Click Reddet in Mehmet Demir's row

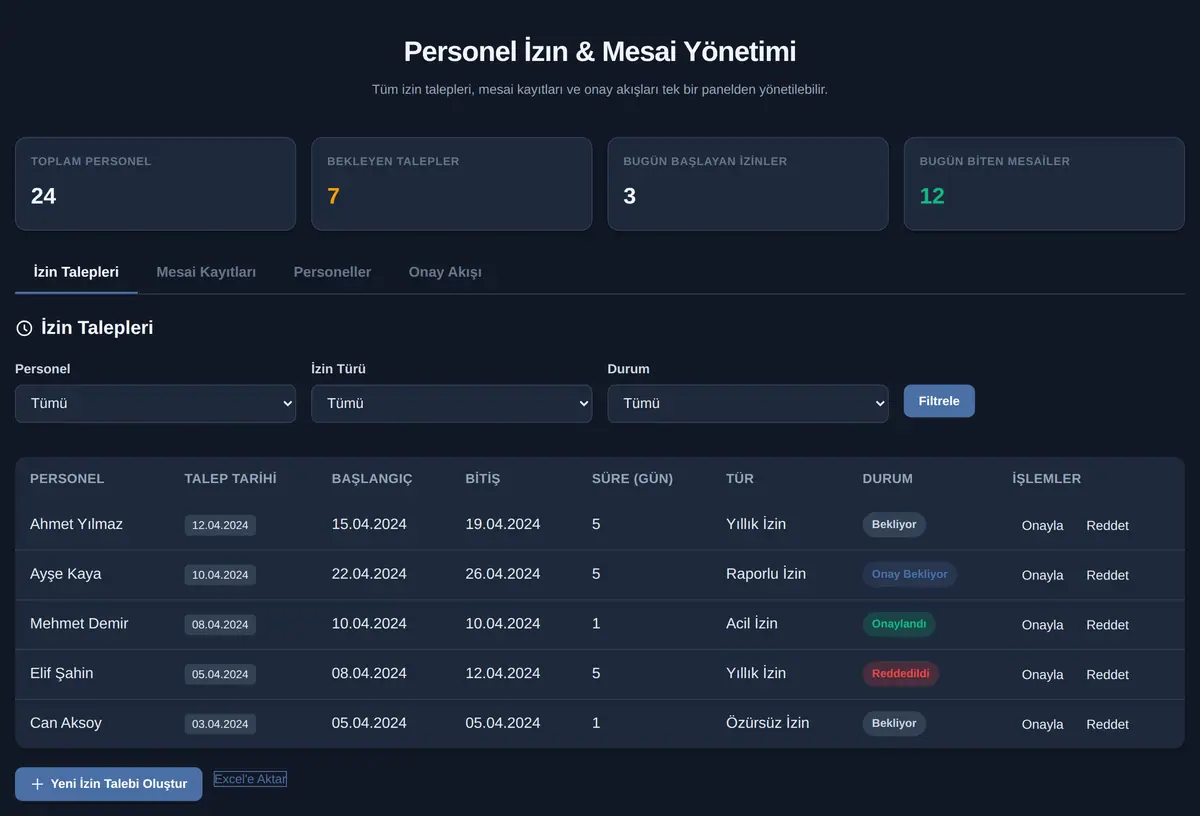1107,625
